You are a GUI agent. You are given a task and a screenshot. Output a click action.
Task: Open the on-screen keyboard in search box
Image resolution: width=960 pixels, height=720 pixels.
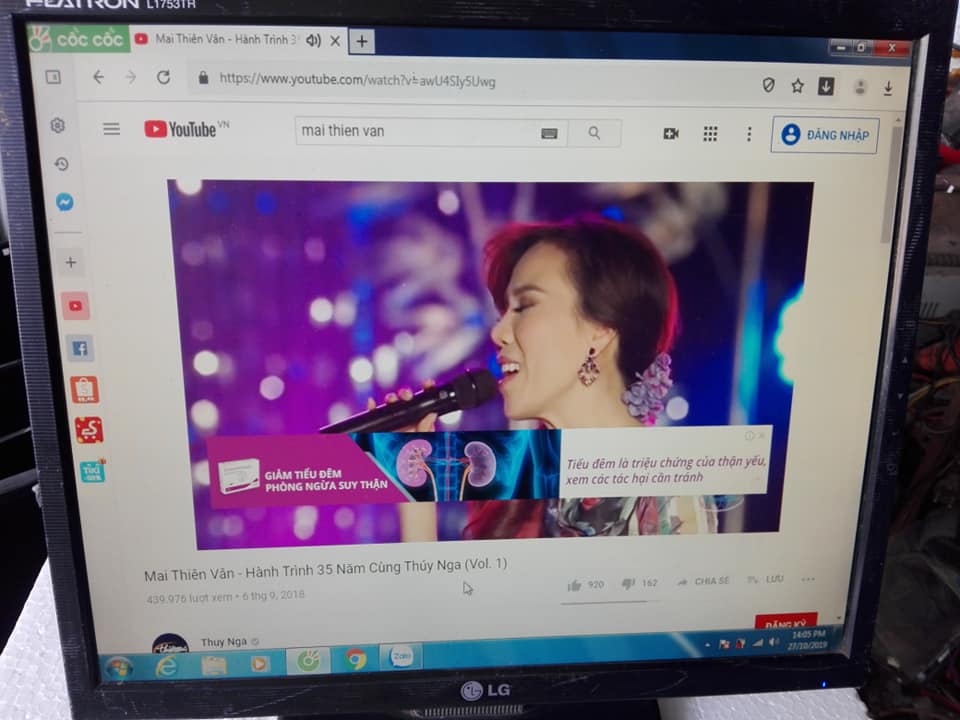point(549,133)
